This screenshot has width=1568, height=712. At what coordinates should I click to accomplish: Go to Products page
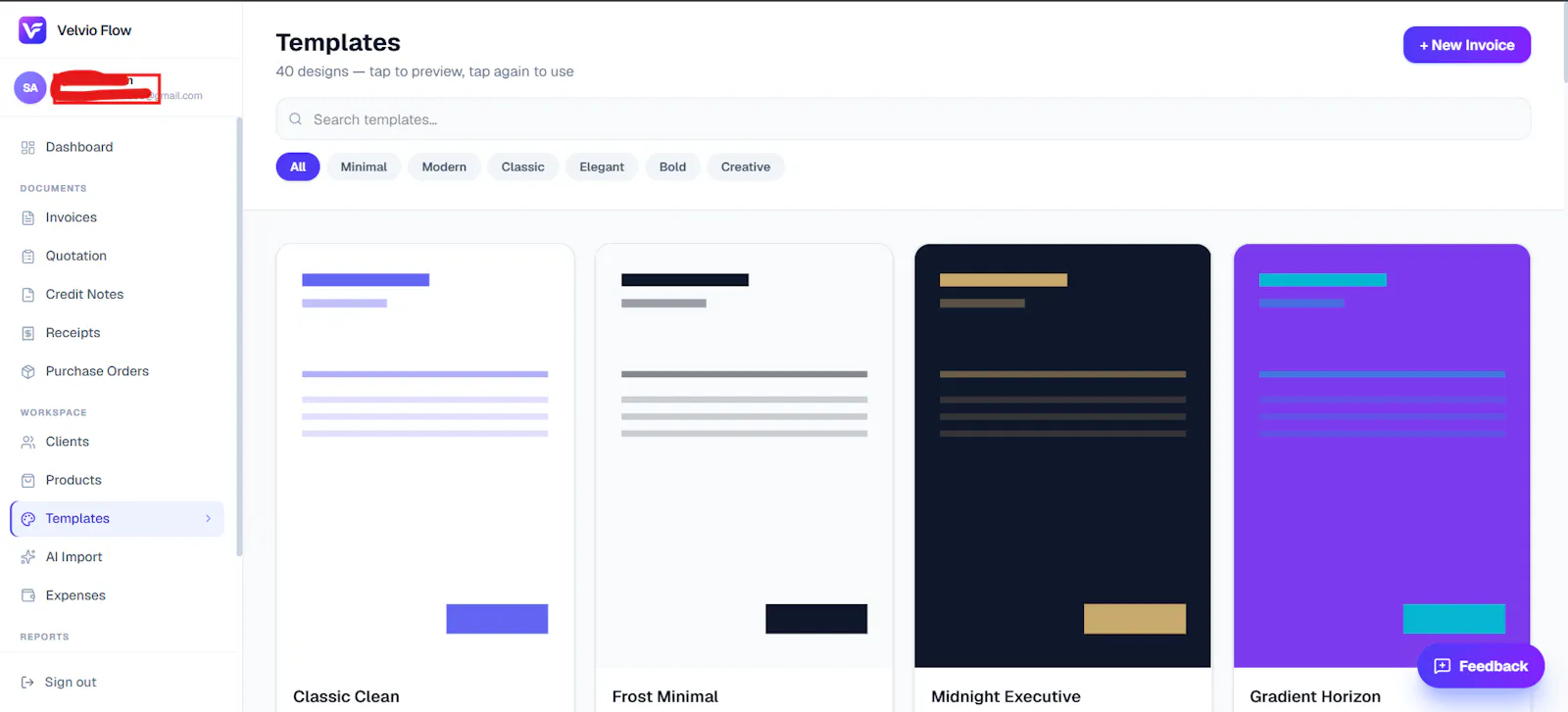[119, 480]
